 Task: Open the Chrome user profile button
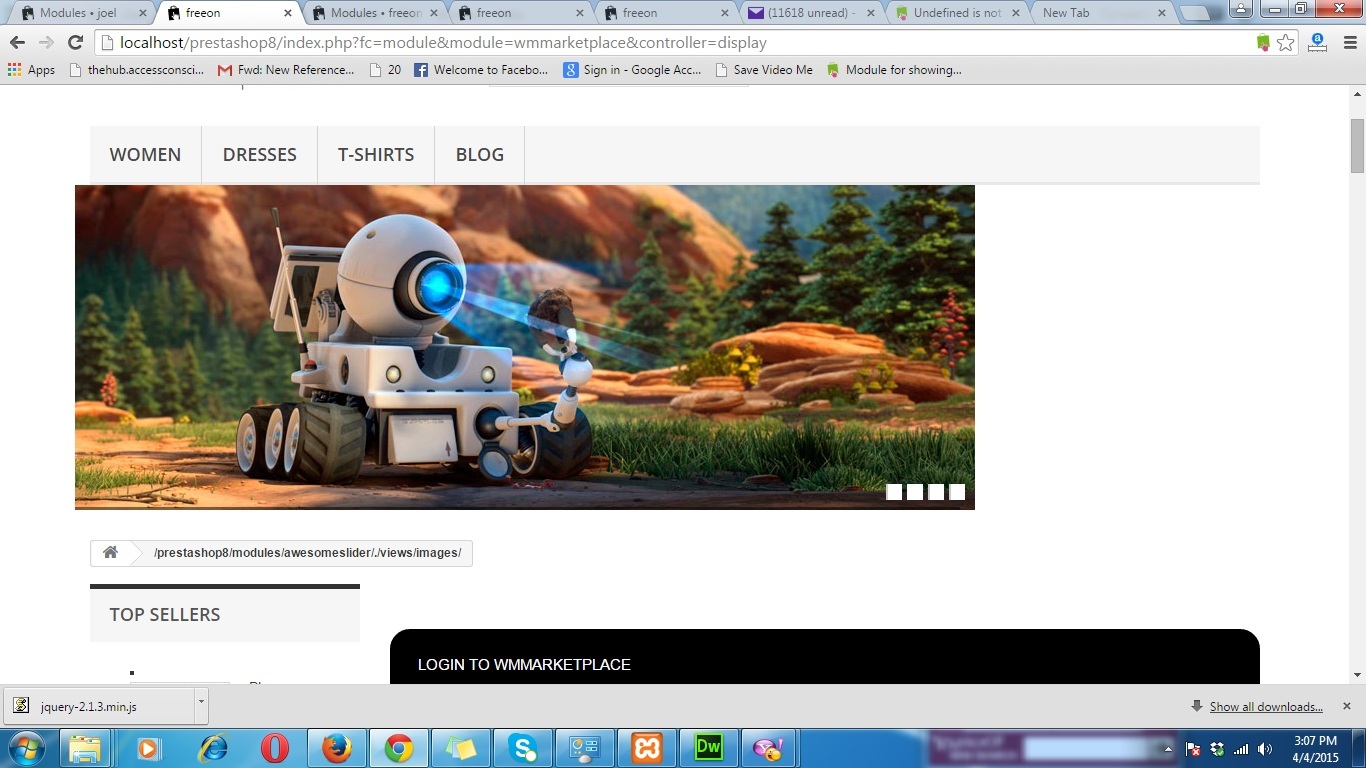point(1240,9)
